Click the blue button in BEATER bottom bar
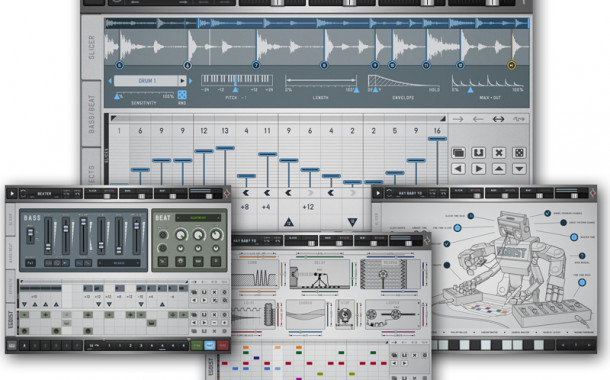 pos(210,345)
